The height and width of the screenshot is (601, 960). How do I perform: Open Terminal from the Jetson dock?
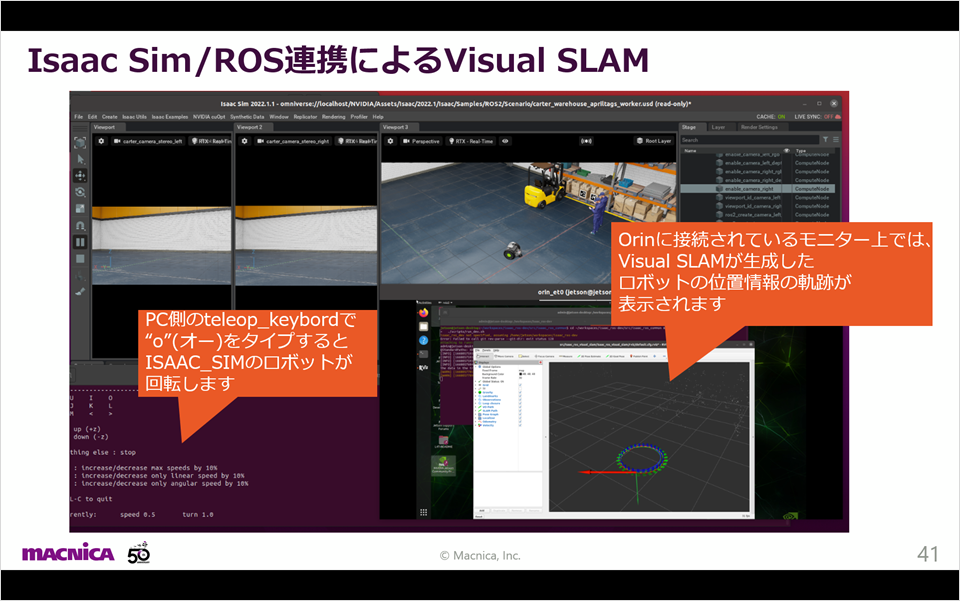coord(424,354)
